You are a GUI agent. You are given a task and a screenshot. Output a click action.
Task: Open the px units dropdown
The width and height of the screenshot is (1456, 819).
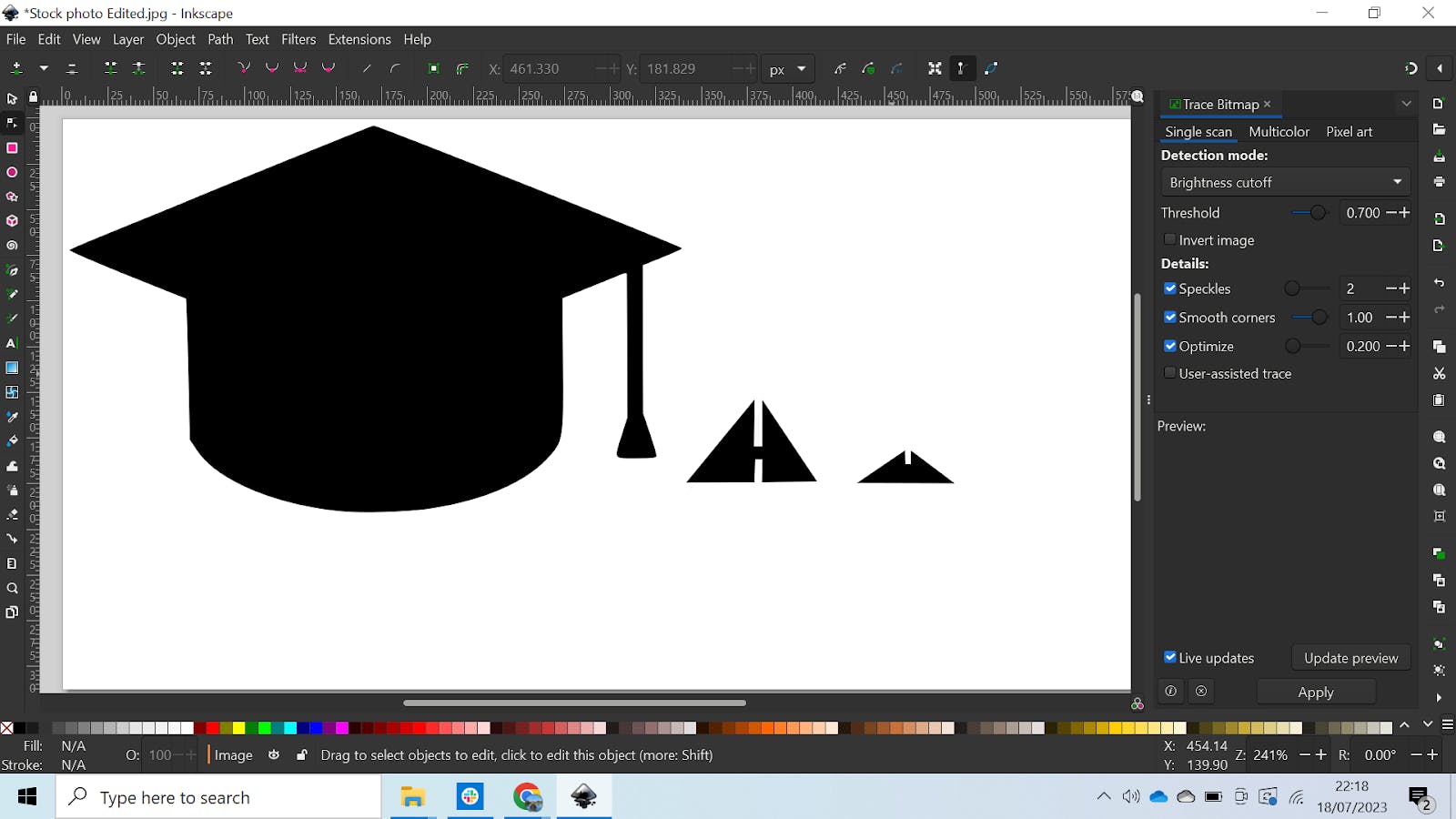pos(788,69)
